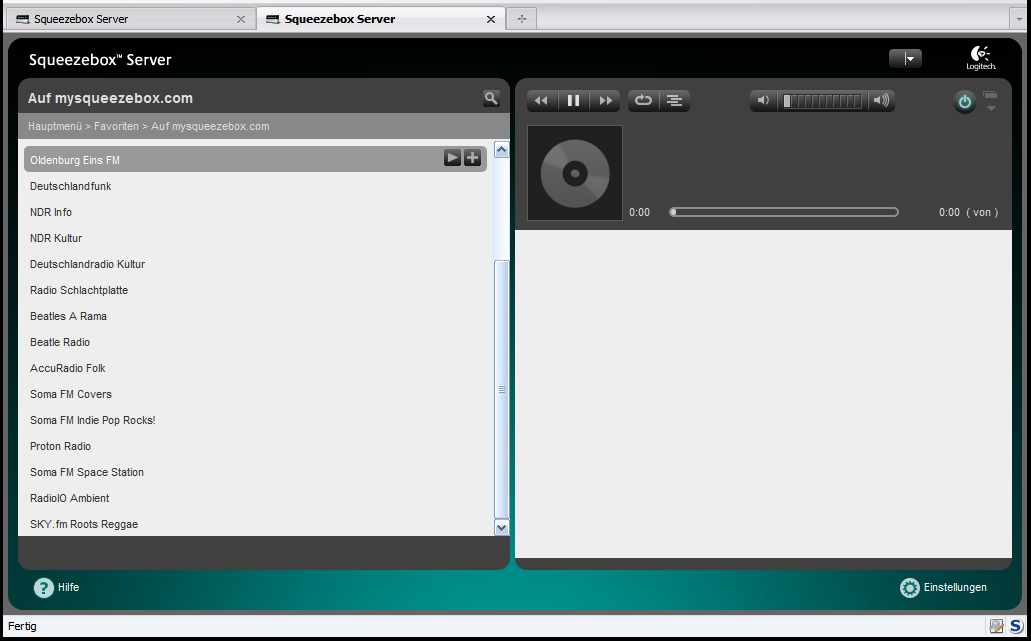Toggle the shuffle mode icon
Image resolution: width=1031 pixels, height=641 pixels.
[675, 100]
